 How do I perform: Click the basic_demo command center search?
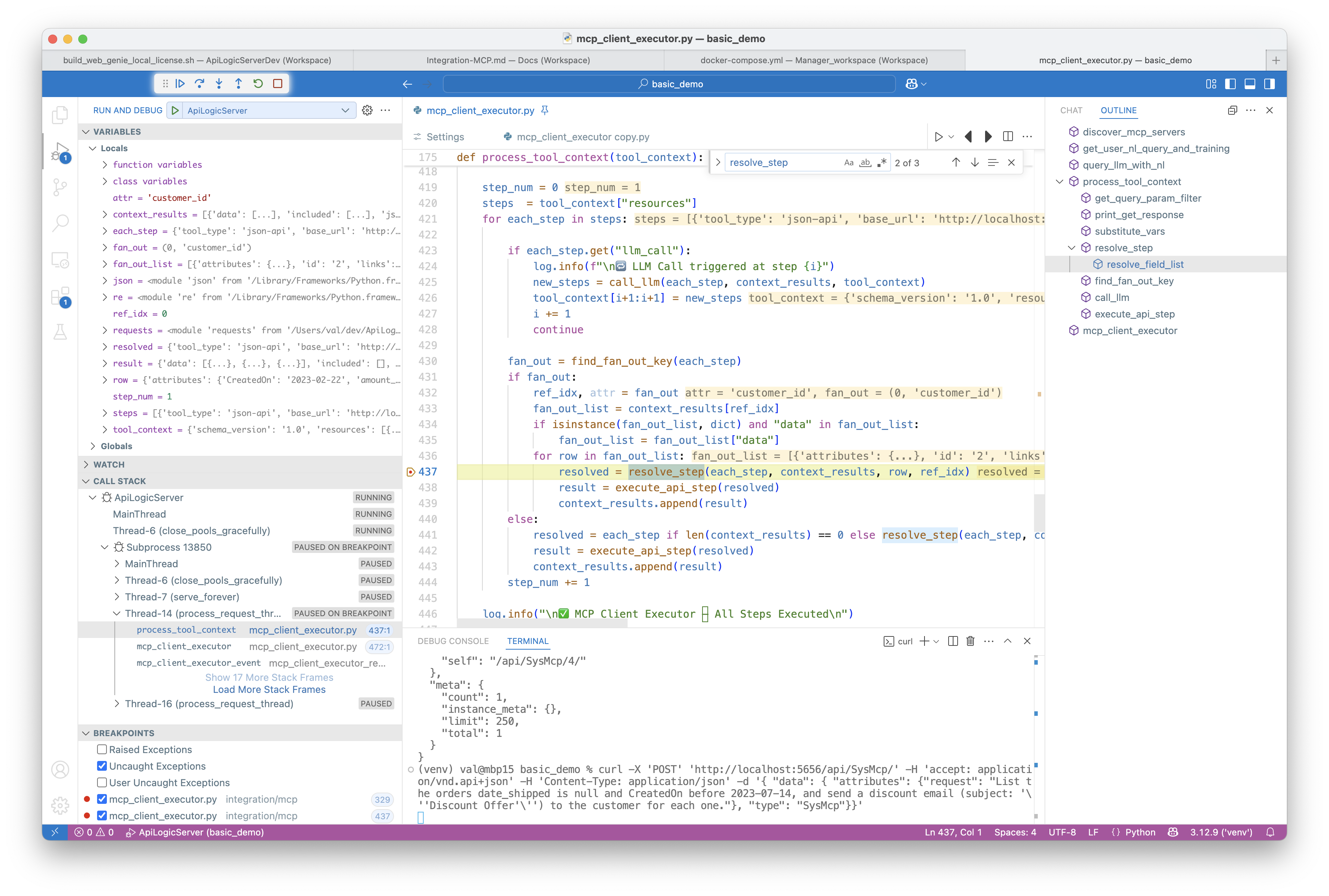[669, 84]
